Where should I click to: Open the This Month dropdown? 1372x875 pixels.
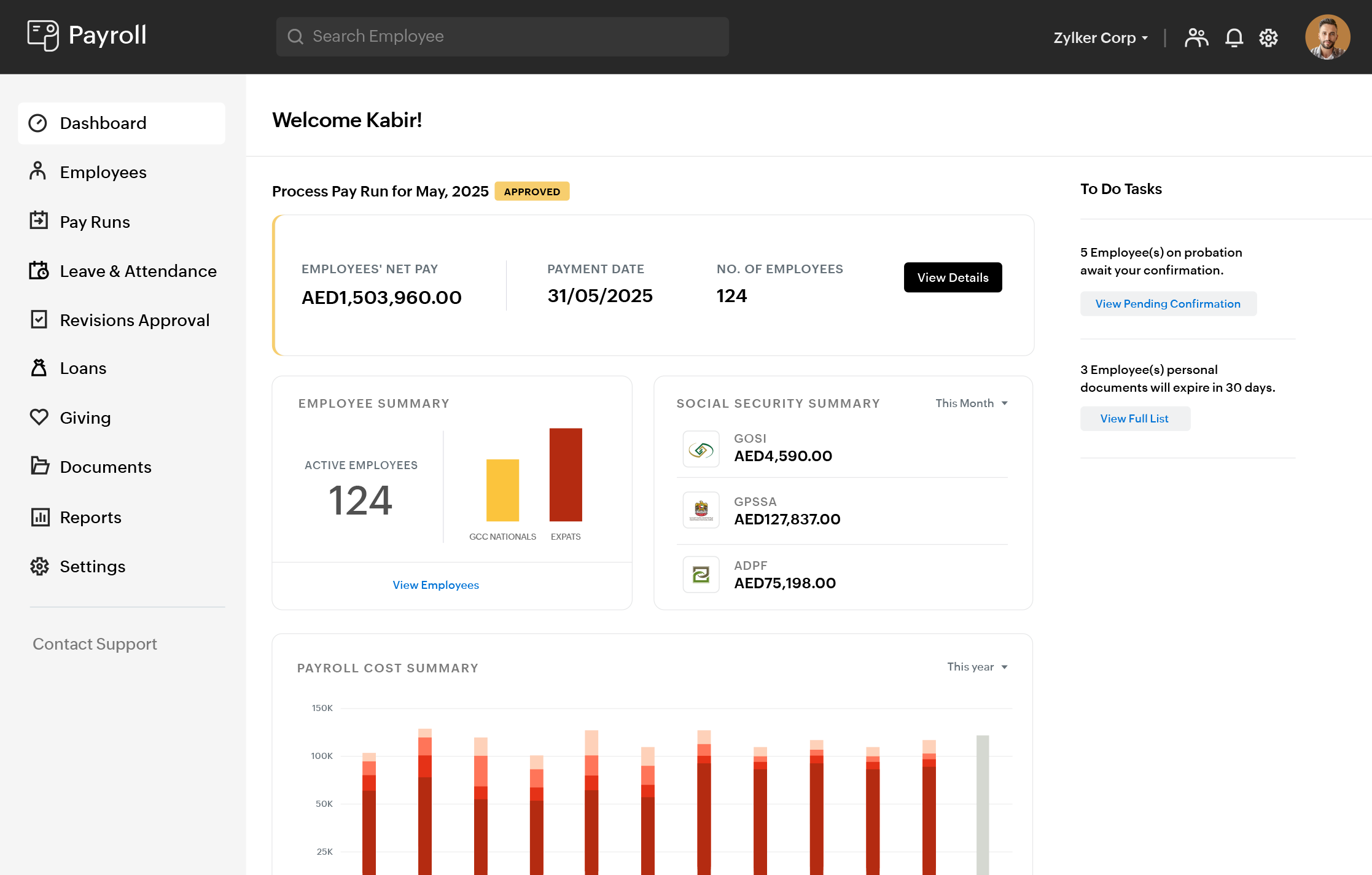(x=971, y=403)
